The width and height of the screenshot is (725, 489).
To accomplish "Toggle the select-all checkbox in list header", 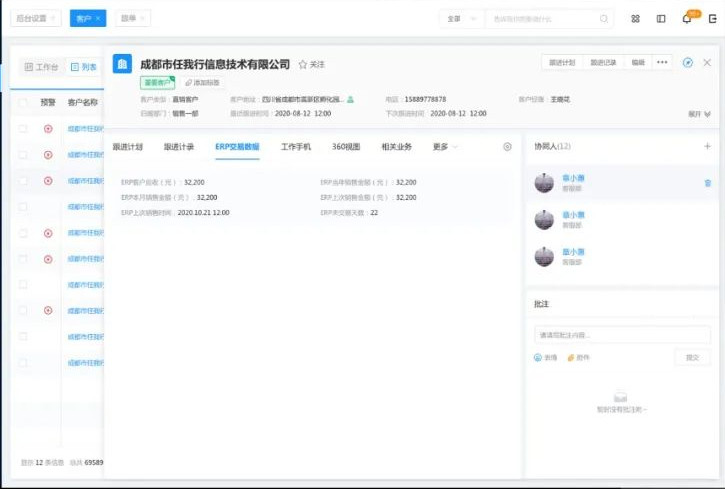I will coord(23,103).
